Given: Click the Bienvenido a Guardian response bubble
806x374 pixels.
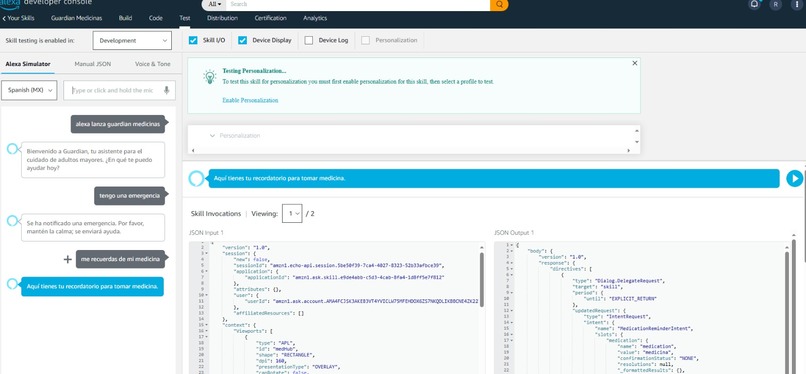Looking at the screenshot, I should click(x=93, y=160).
